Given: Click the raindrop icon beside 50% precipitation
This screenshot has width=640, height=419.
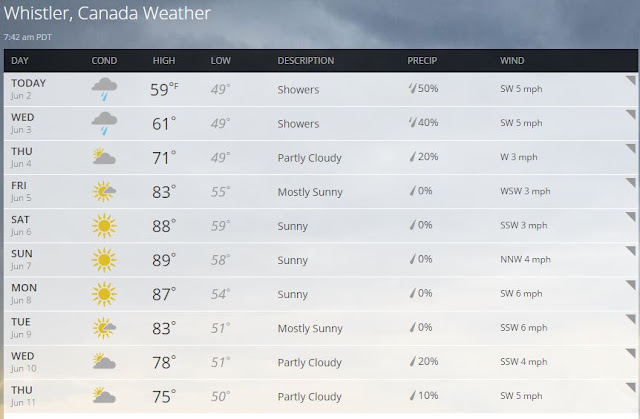Looking at the screenshot, I should click(x=413, y=88).
